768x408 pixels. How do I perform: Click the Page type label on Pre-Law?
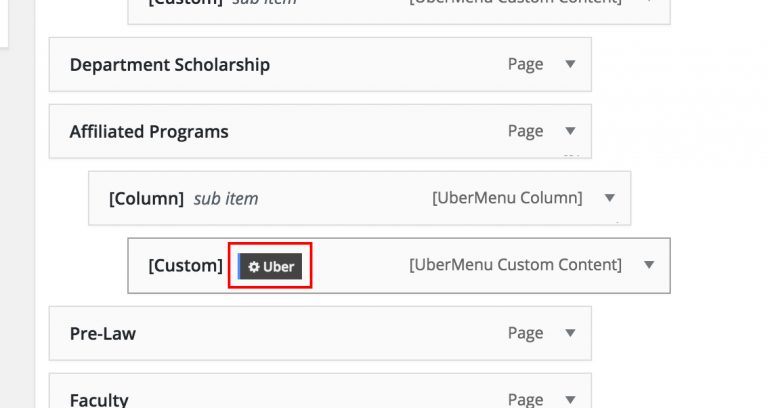click(x=525, y=334)
